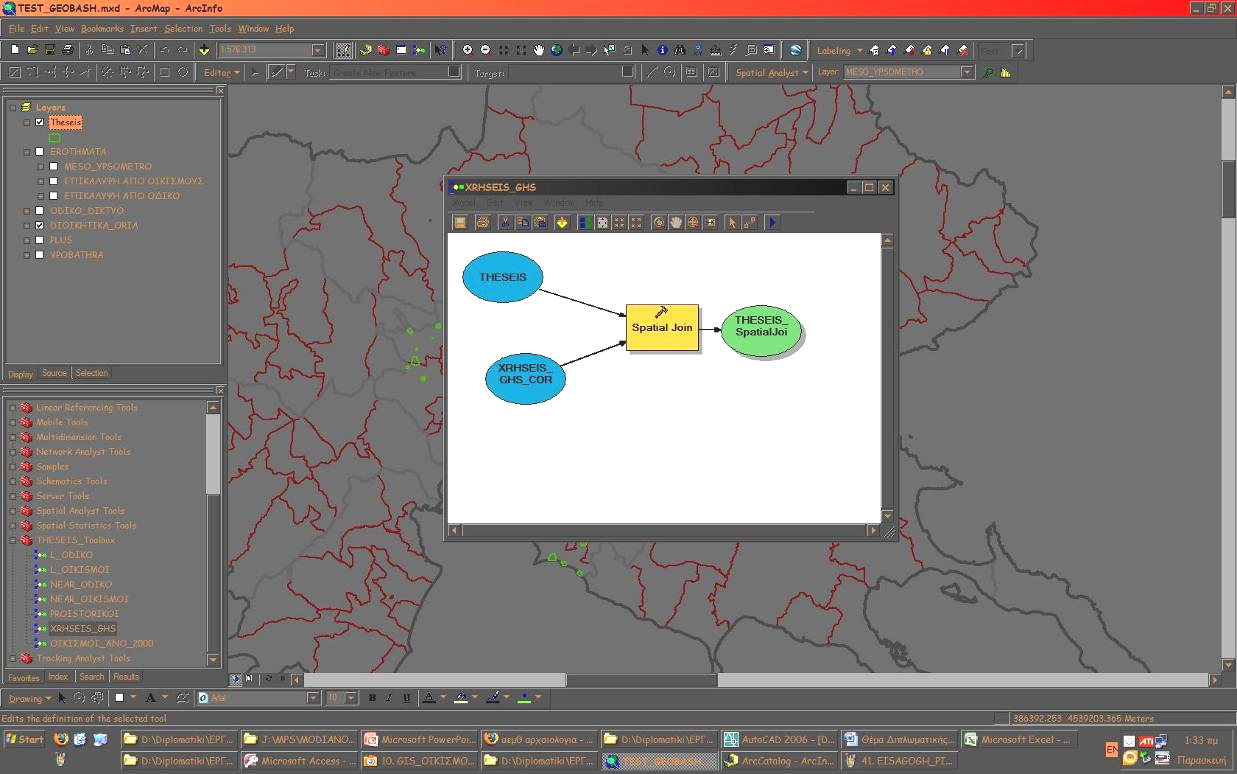The width and height of the screenshot is (1237, 774).
Task: Click Auto Layout icon in model window
Action: pyautogui.click(x=585, y=223)
